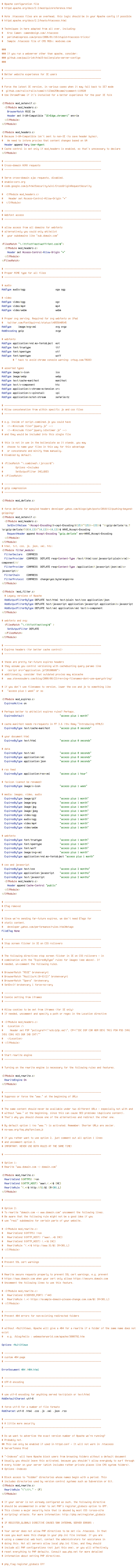138x1568 pixels.
Task: Select 'AddType font/x-woff' line
Action: tap(32, 355)
